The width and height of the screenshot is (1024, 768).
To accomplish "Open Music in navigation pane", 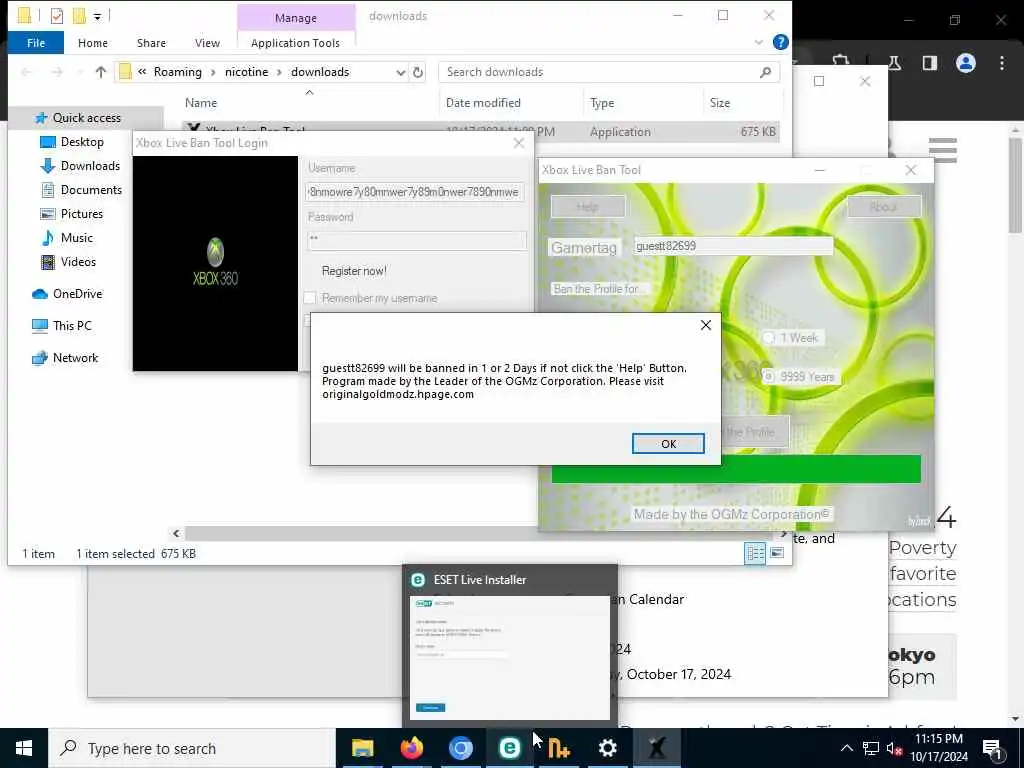I will 76,238.
